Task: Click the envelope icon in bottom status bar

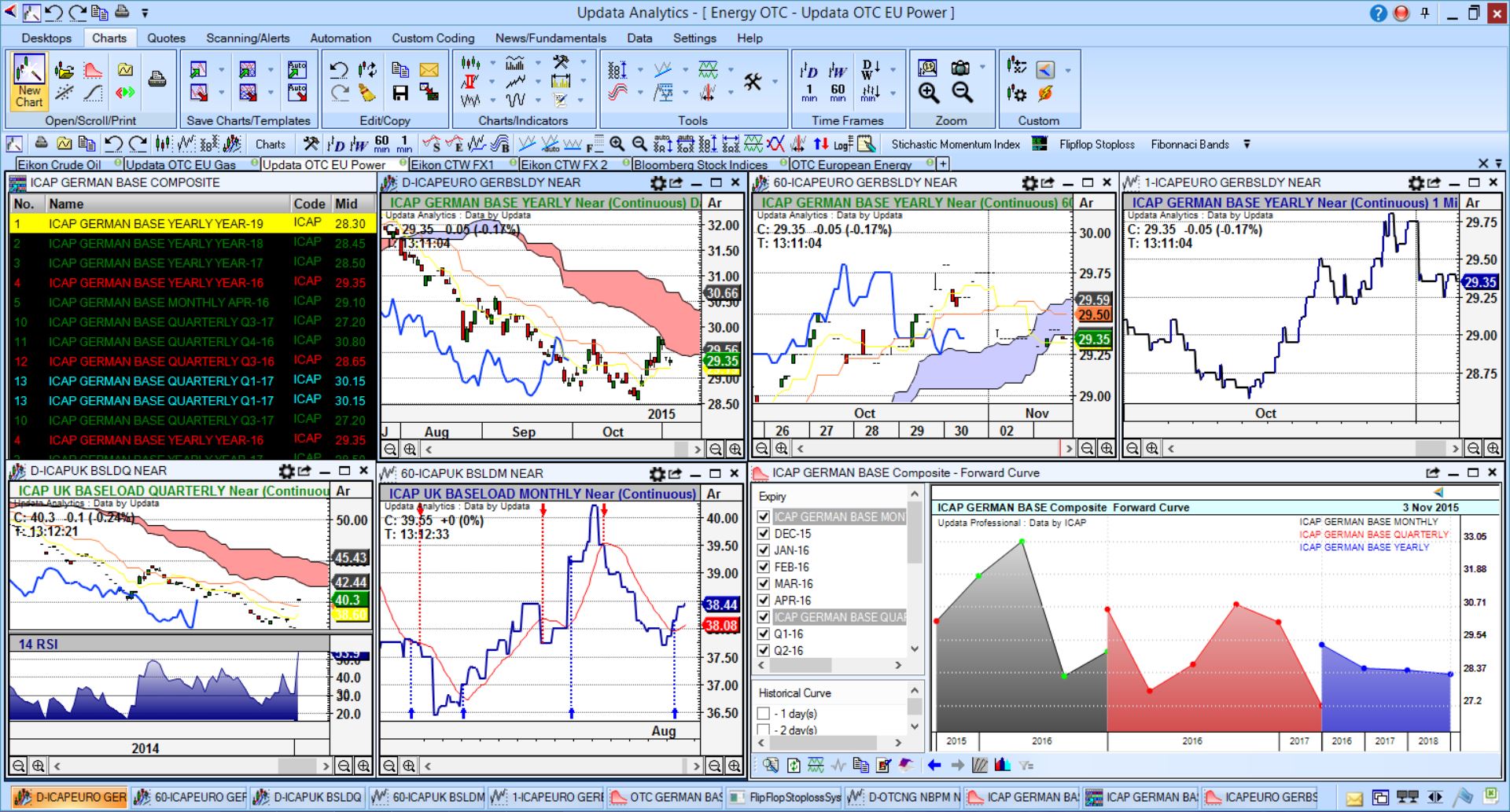Action: tap(1354, 798)
